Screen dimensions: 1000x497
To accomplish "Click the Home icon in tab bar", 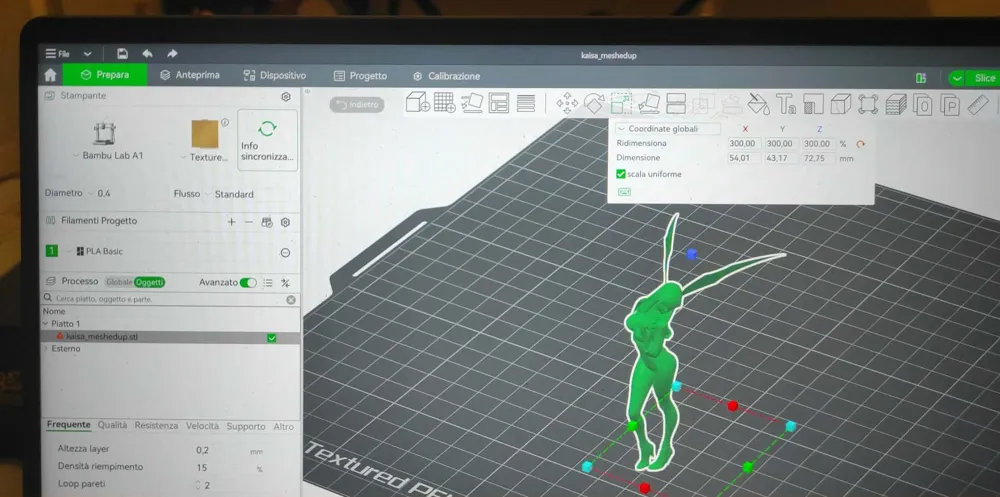I will (x=50, y=76).
